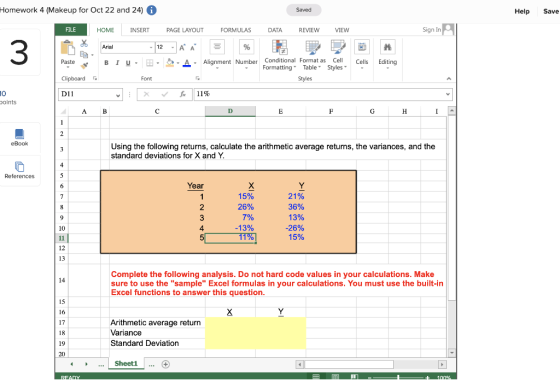Screen dimensions: 560x388
Task: Switch to the PAGE LAYOUT tab
Action: [x=185, y=30]
